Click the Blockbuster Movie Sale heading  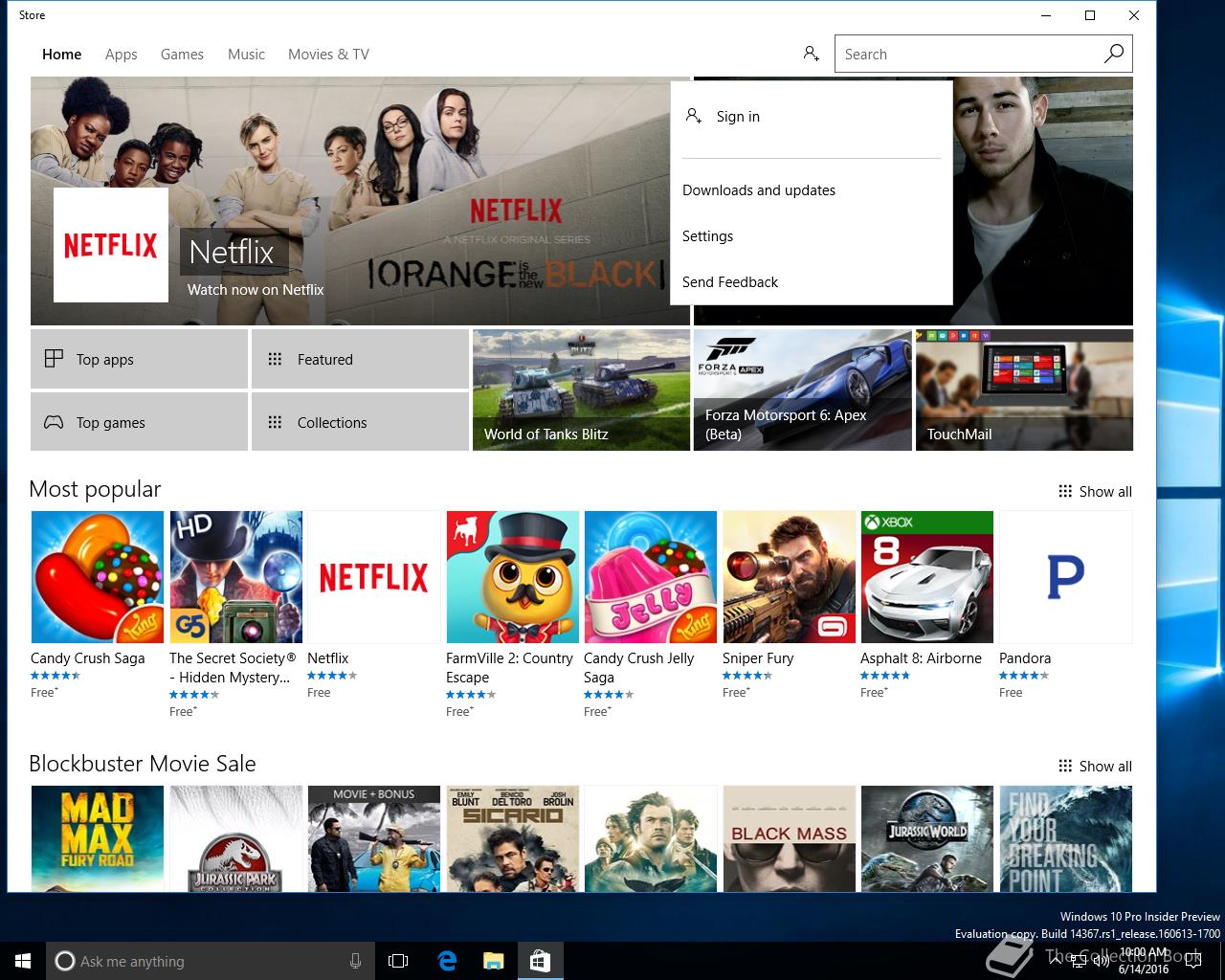point(143,764)
